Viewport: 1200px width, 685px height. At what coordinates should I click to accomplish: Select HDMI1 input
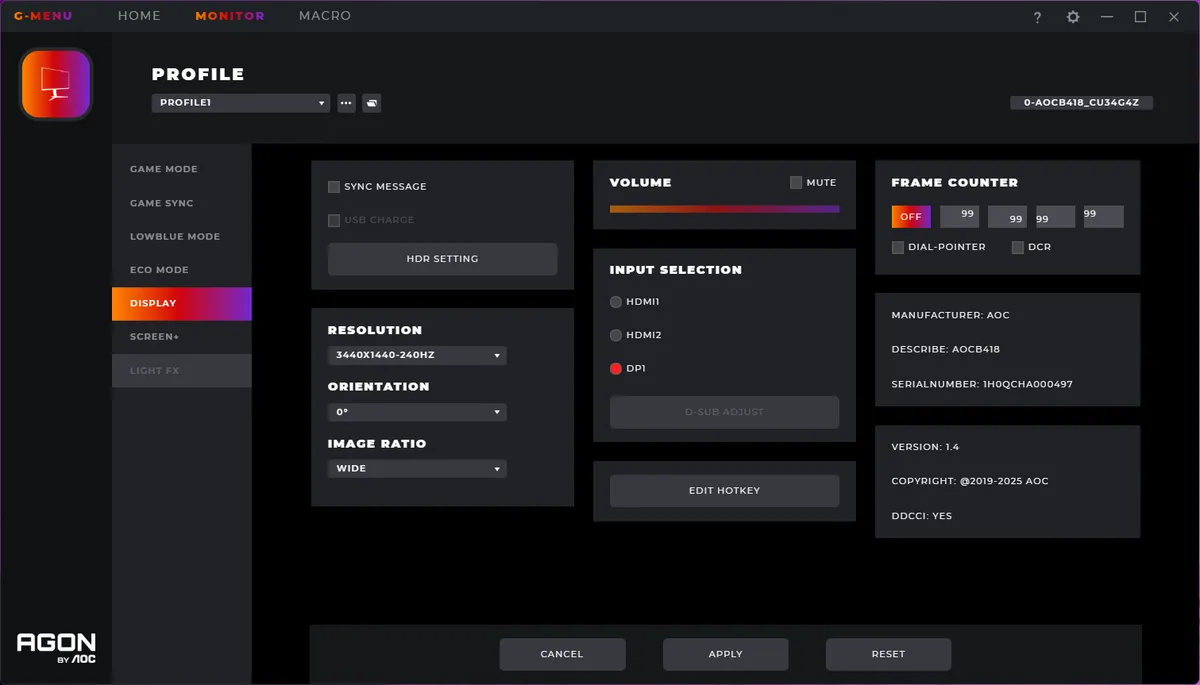point(616,302)
